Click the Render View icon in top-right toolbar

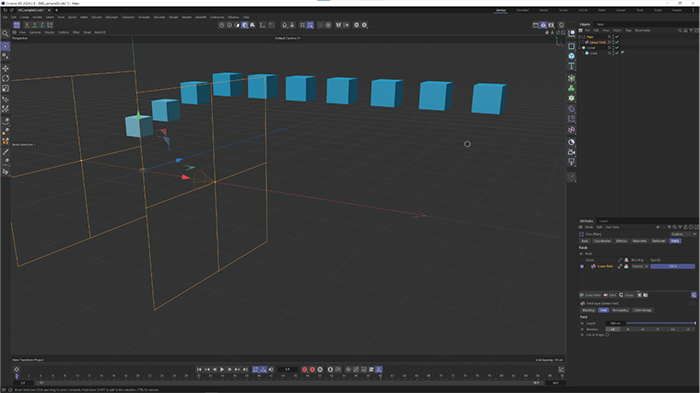pos(536,25)
